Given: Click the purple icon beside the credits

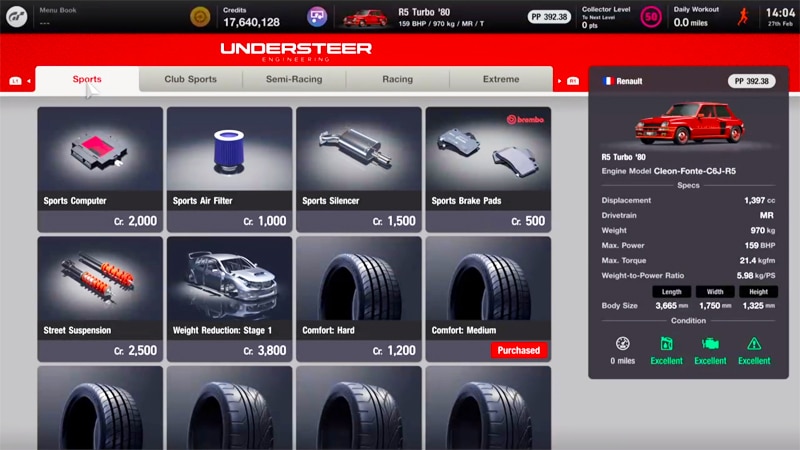Looking at the screenshot, I should (x=317, y=16).
